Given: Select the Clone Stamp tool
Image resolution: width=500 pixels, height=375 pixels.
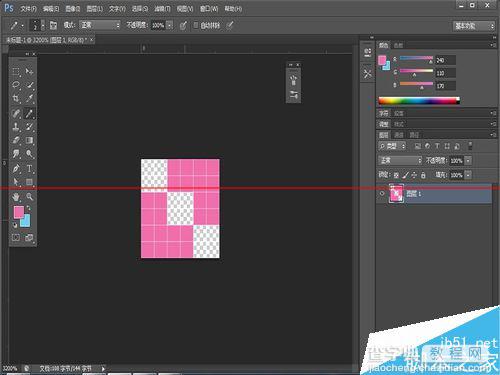Looking at the screenshot, I should click(16, 127).
